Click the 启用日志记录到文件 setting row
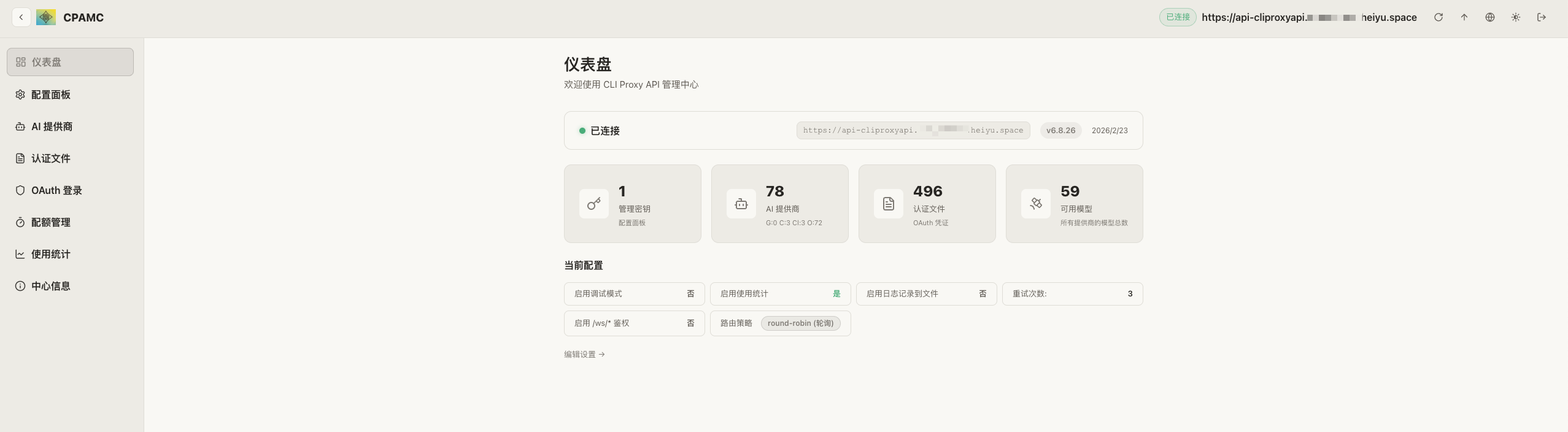The image size is (1568, 432). 927,294
